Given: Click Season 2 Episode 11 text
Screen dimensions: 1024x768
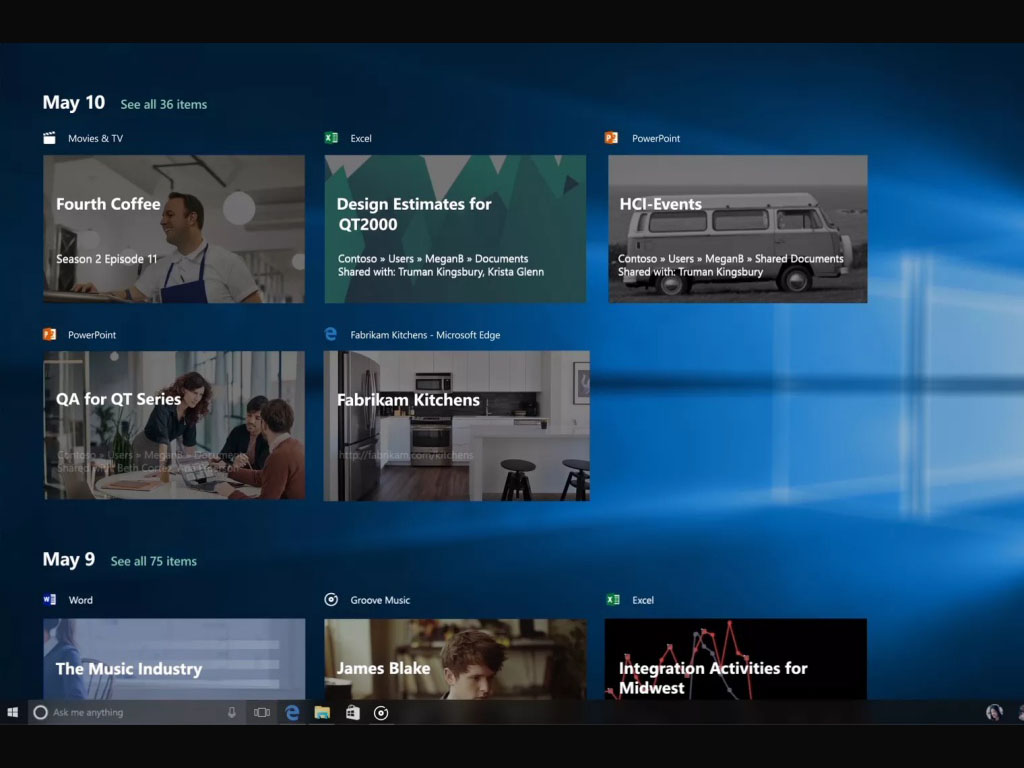Looking at the screenshot, I should click(106, 259).
